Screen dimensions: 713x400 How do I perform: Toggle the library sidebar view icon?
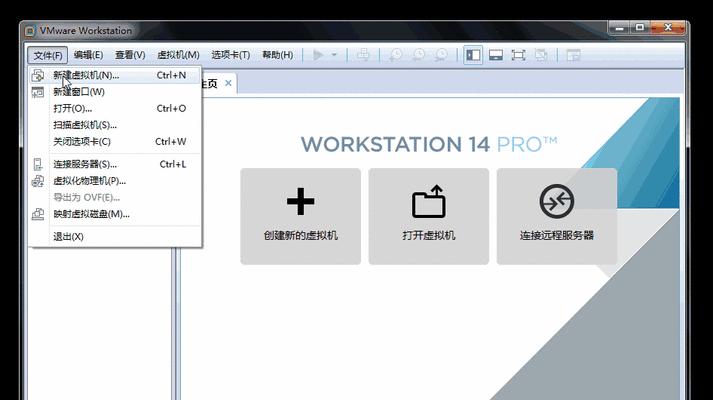473,55
